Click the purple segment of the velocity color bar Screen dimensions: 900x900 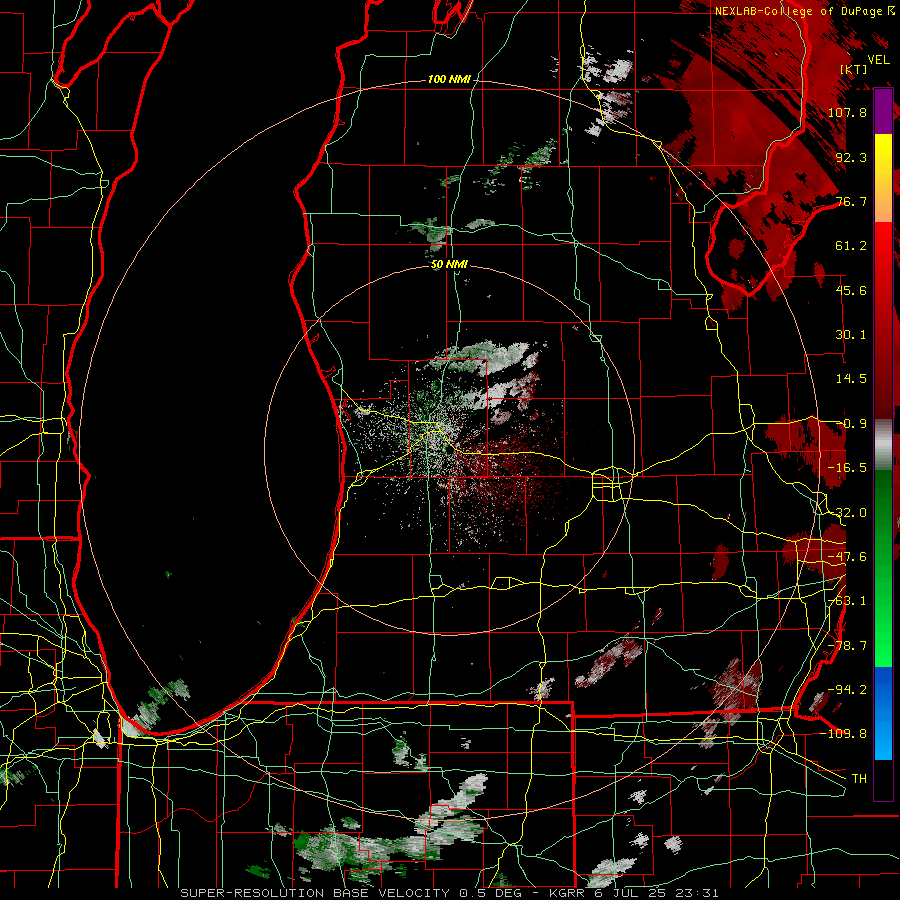(883, 112)
